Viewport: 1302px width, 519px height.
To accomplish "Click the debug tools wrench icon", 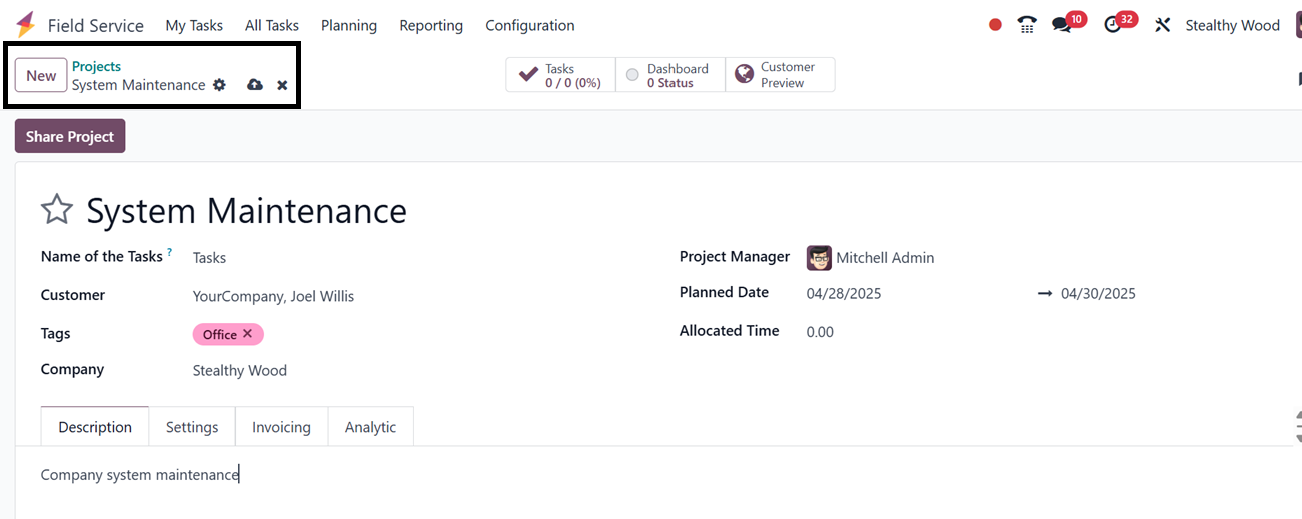I will tap(1162, 25).
